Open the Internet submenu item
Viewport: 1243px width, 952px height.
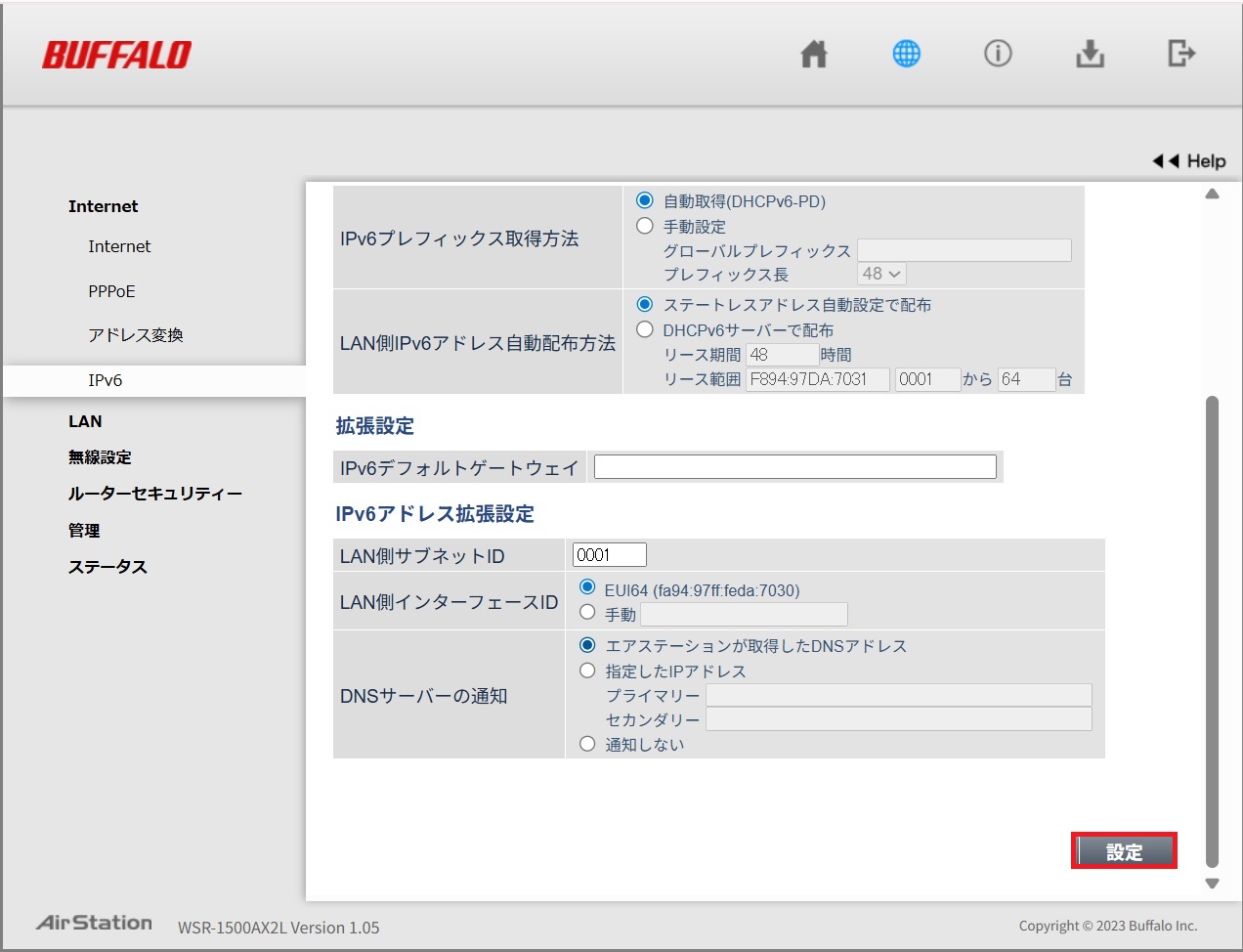click(119, 246)
